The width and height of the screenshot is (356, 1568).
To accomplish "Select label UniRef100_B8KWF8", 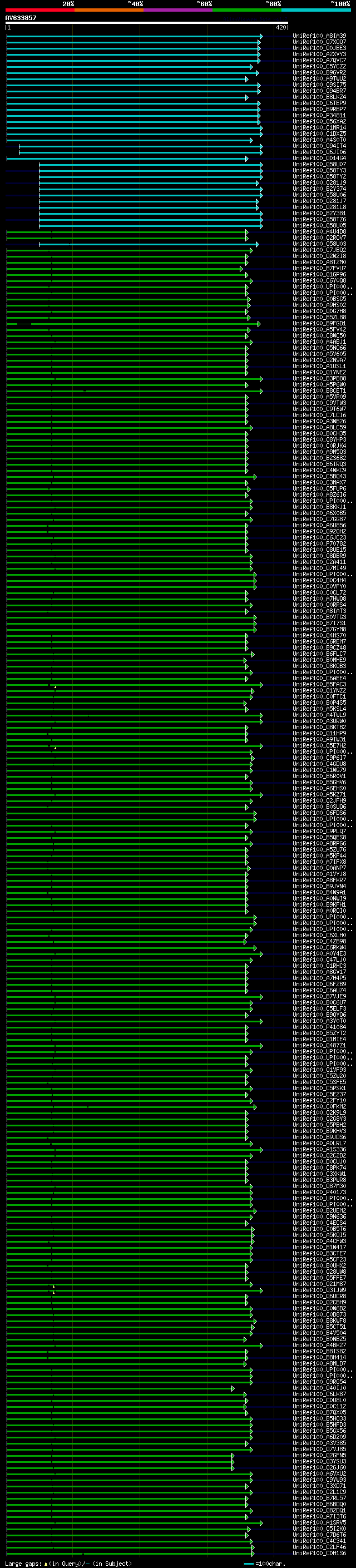I will pyautogui.click(x=319, y=1320).
